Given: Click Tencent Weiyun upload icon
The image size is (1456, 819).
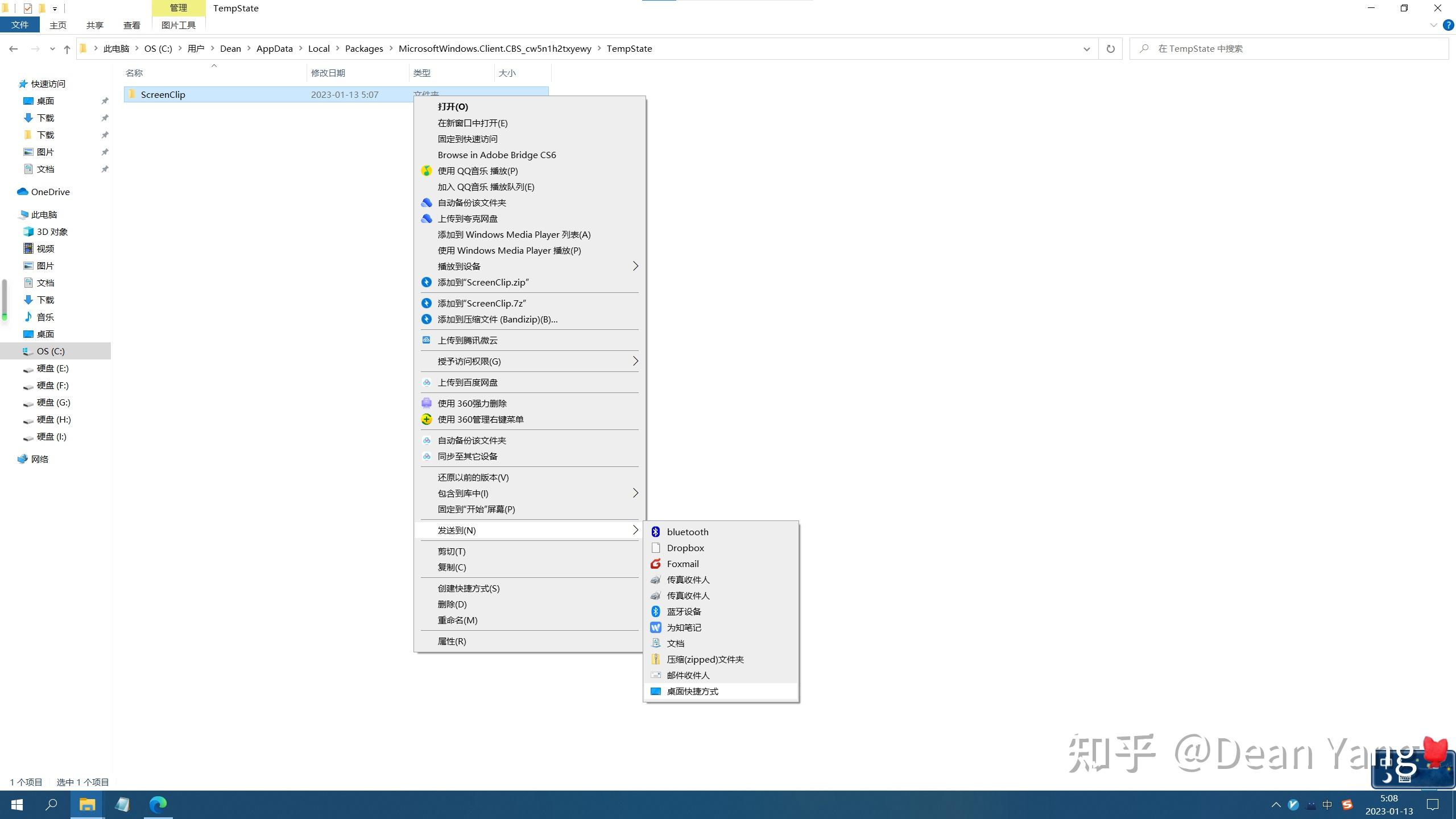Looking at the screenshot, I should click(427, 340).
